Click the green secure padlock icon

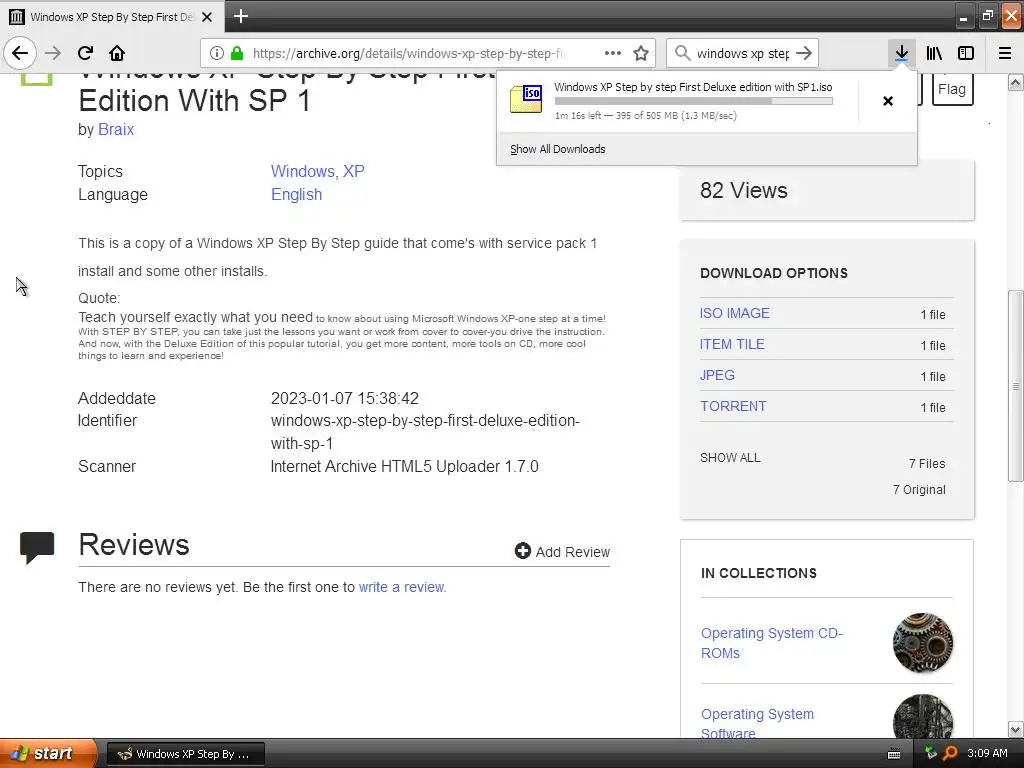coord(237,53)
